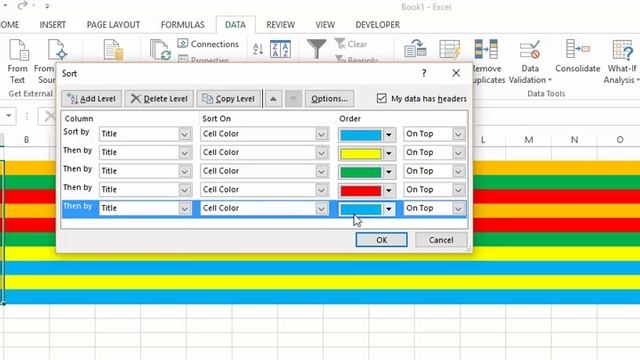Viewport: 640px width, 360px height.
Task: Confirm sort with OK button
Action: click(381, 240)
